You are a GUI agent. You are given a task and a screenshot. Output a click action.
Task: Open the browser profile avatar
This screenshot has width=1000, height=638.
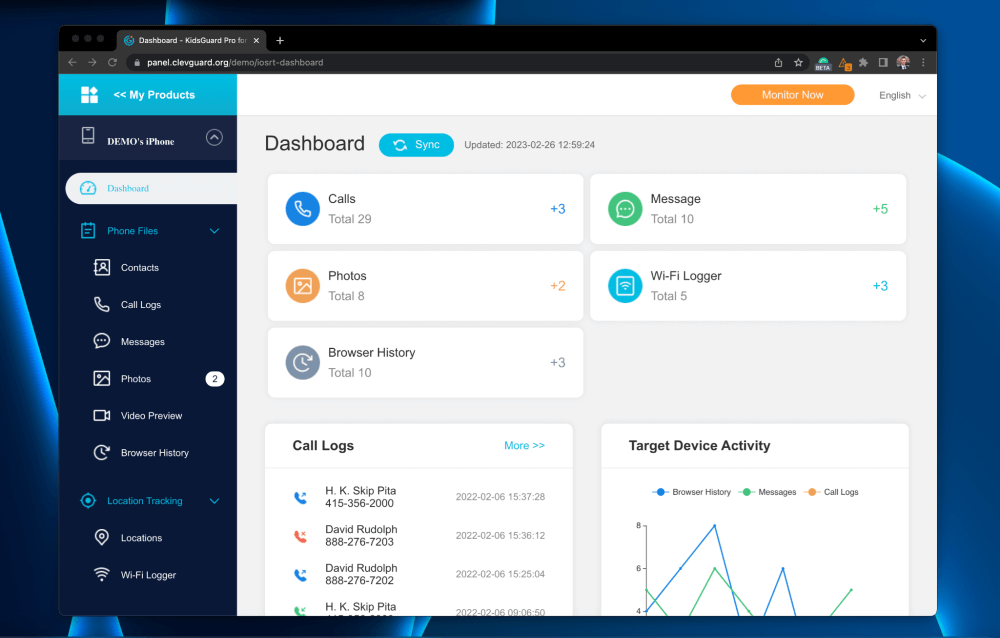(x=903, y=63)
